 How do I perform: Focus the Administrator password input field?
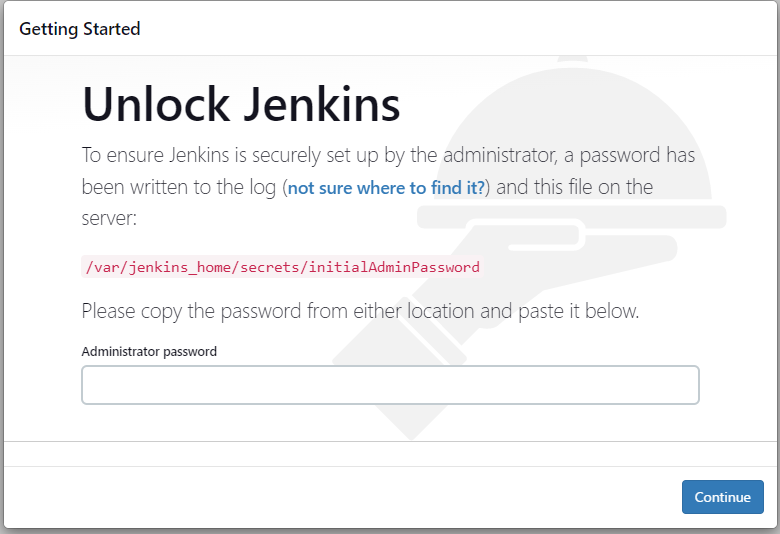pos(390,385)
